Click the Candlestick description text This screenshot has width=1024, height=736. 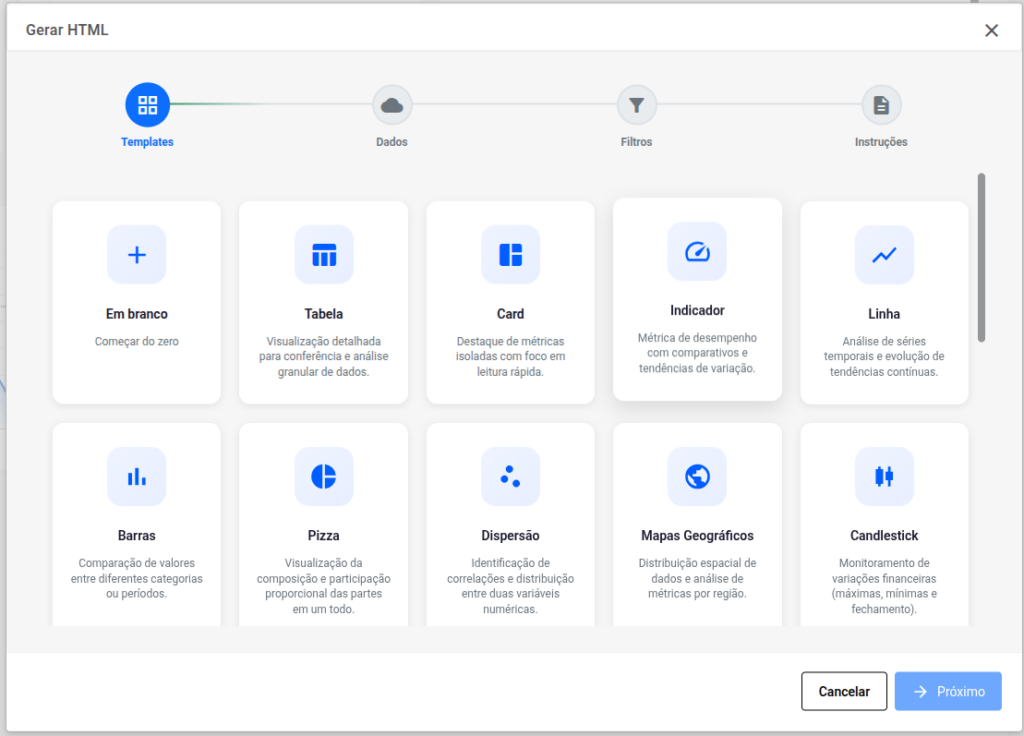(884, 585)
